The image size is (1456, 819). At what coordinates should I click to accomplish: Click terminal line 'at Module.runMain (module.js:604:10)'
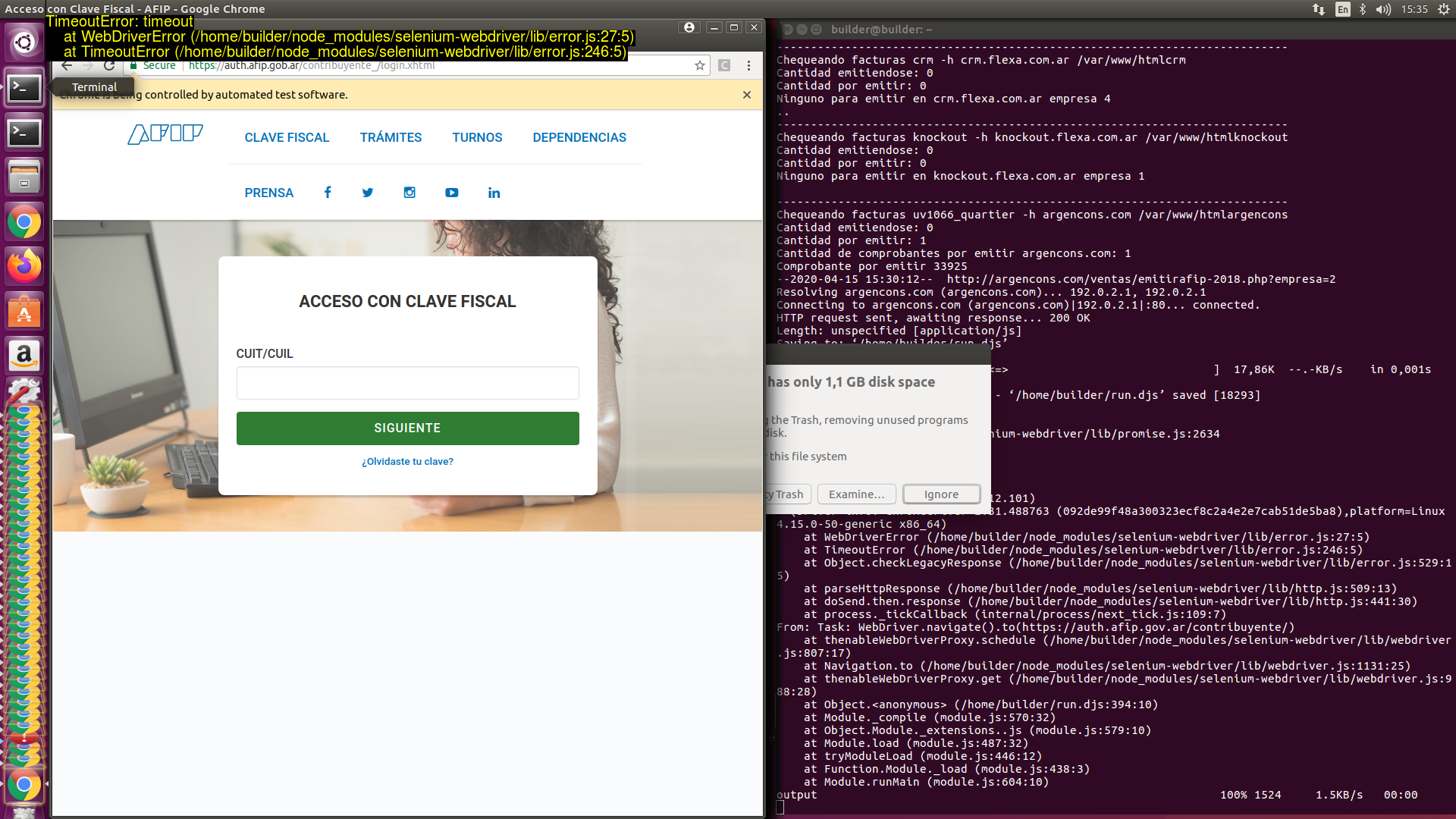pyautogui.click(x=927, y=782)
